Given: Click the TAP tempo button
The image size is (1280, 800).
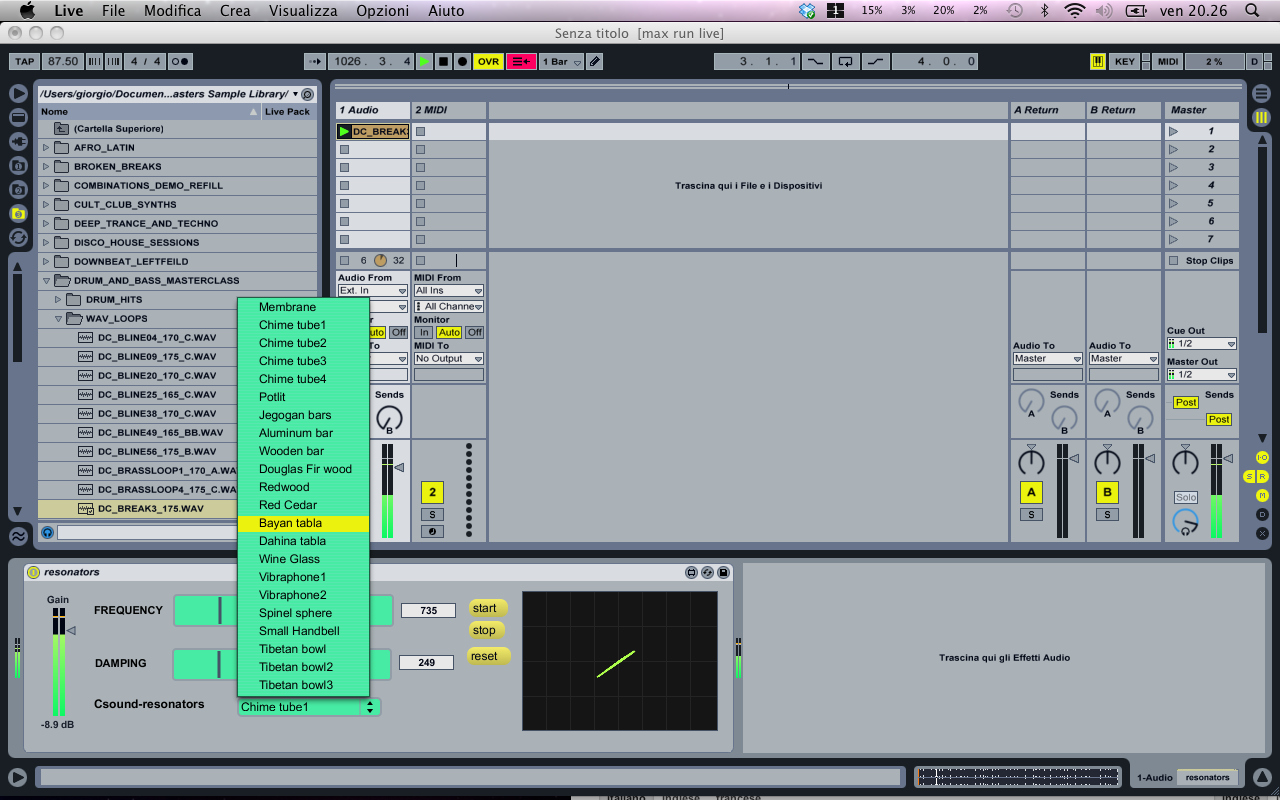Looking at the screenshot, I should tap(25, 61).
